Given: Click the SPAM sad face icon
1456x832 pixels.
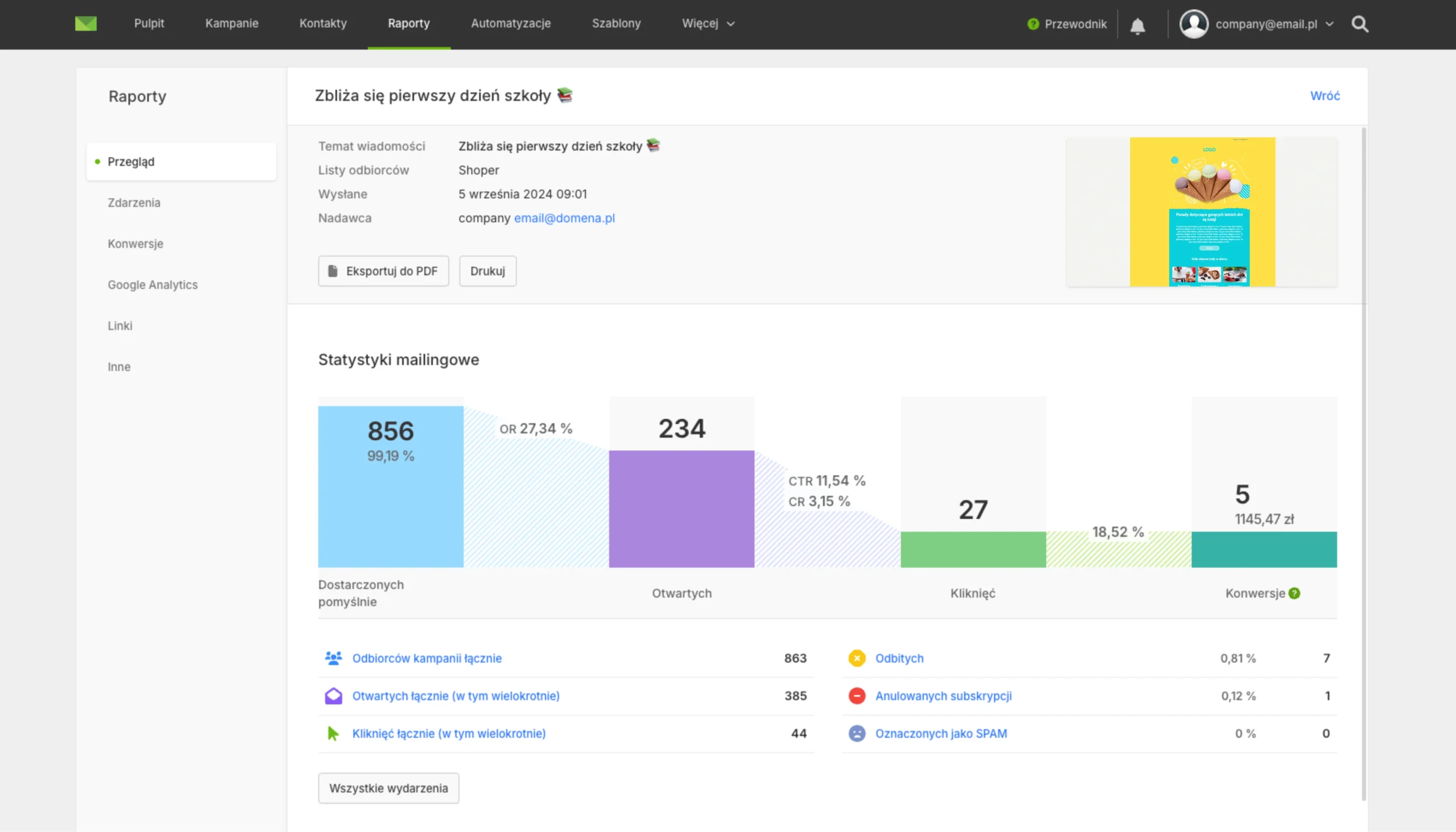Looking at the screenshot, I should pyautogui.click(x=857, y=734).
